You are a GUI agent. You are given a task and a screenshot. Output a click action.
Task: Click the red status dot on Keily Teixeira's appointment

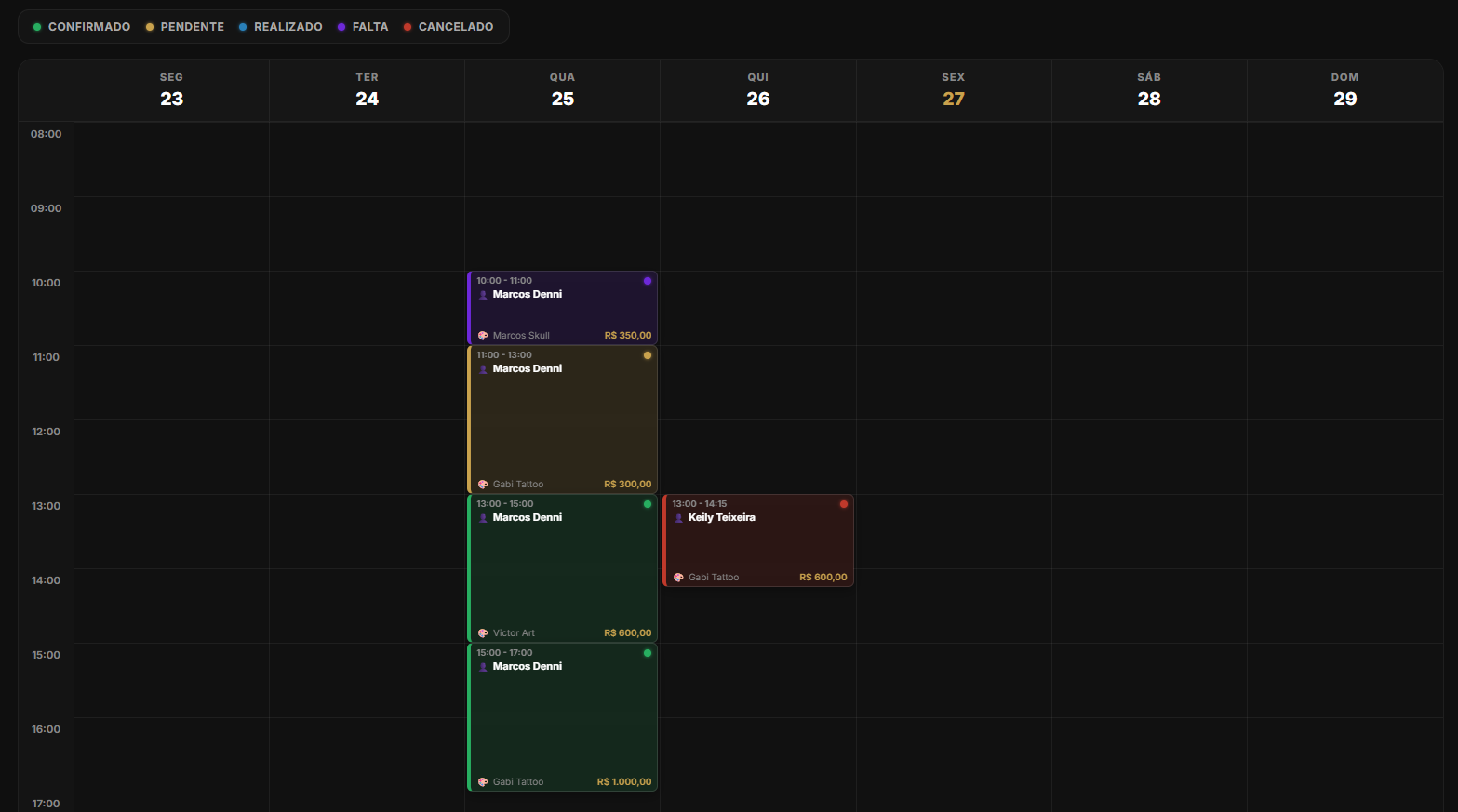point(844,503)
